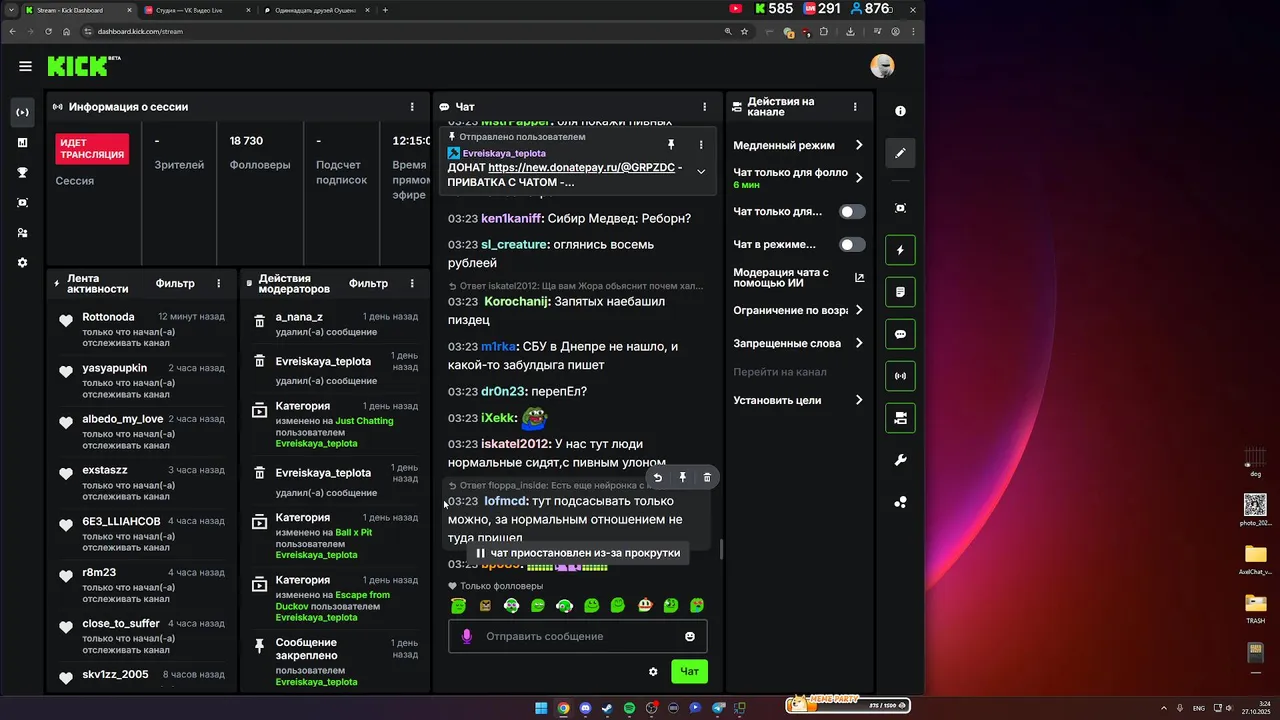Send message with green Чат button
Image resolution: width=1280 pixels, height=720 pixels.
[689, 672]
